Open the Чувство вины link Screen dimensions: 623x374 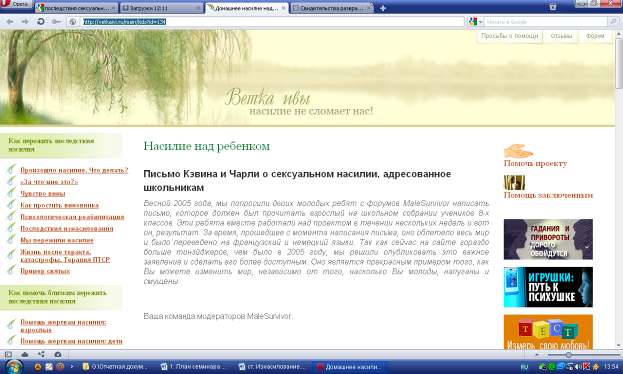pyautogui.click(x=43, y=194)
